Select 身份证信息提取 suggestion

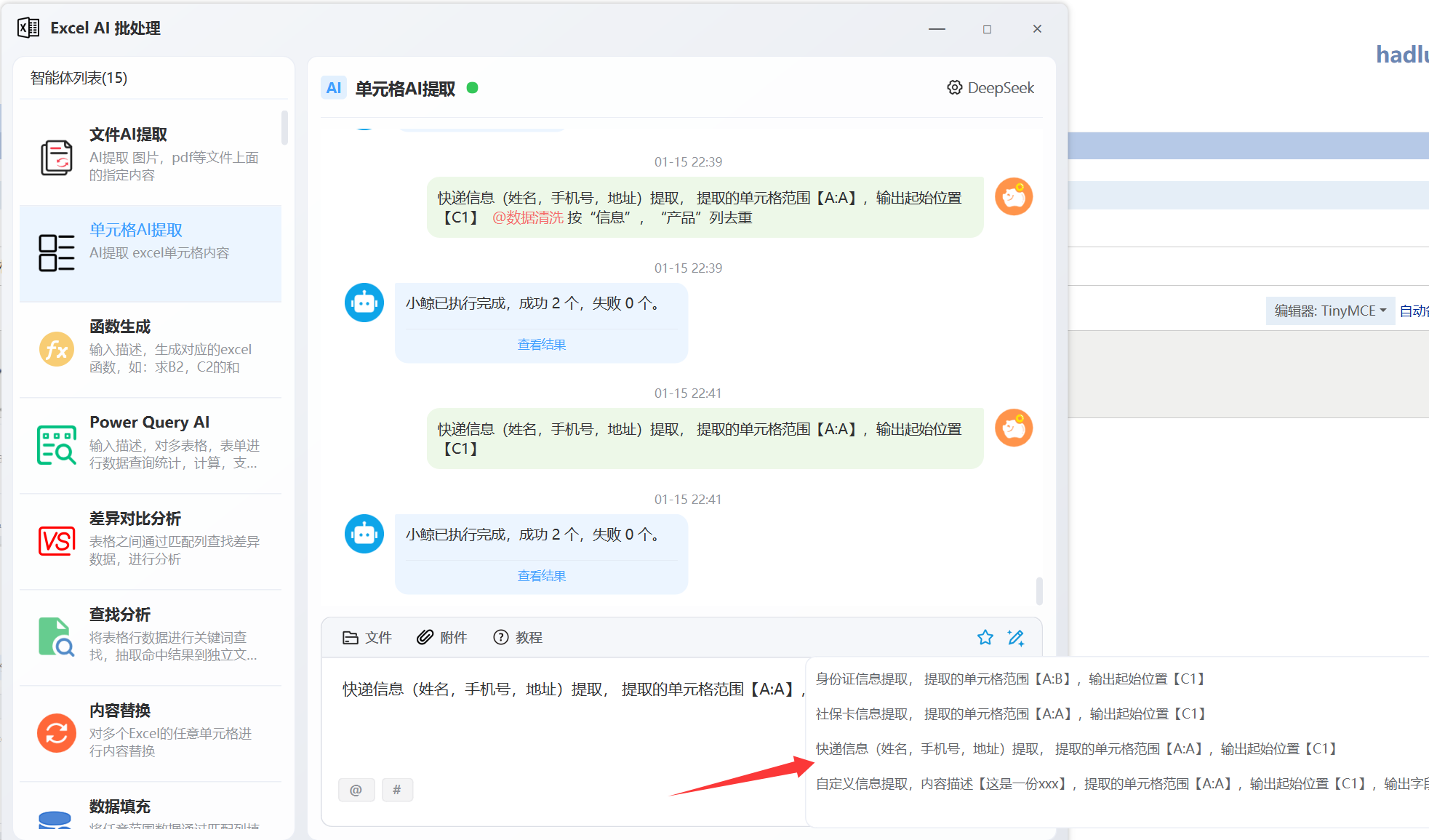pyautogui.click(x=1009, y=679)
